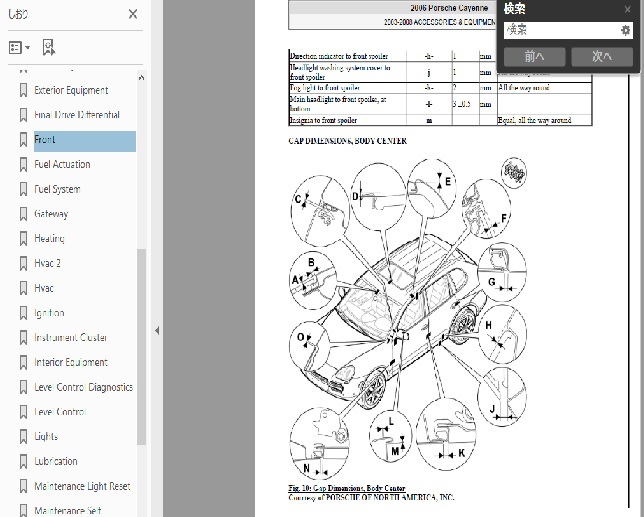Open the Hvac bookmark
The image size is (644, 517).
44,288
